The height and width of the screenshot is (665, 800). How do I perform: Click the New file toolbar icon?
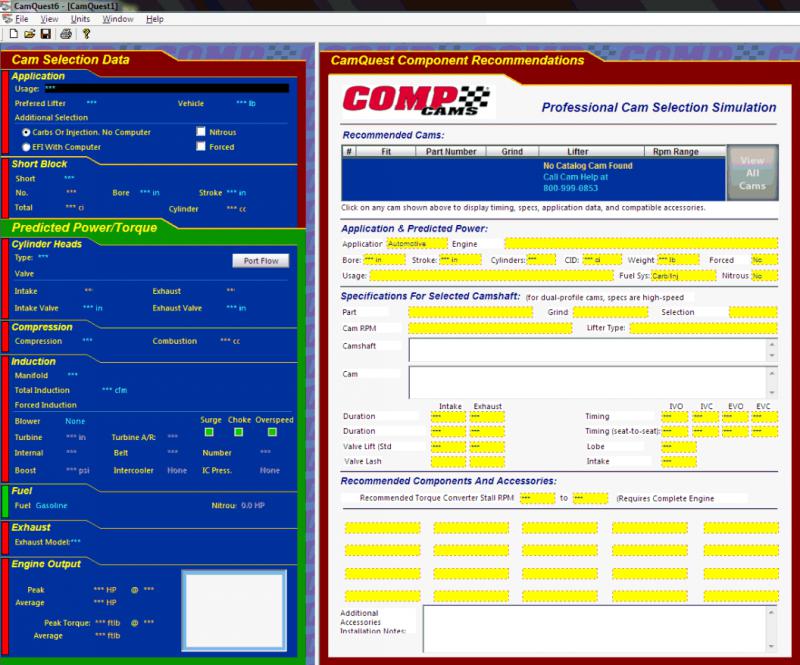click(x=13, y=34)
